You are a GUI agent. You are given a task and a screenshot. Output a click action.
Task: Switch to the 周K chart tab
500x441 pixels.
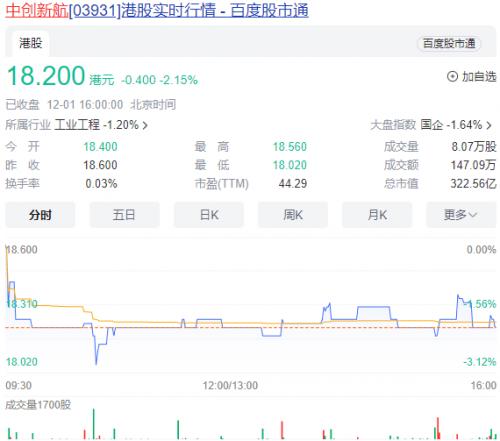click(293, 215)
